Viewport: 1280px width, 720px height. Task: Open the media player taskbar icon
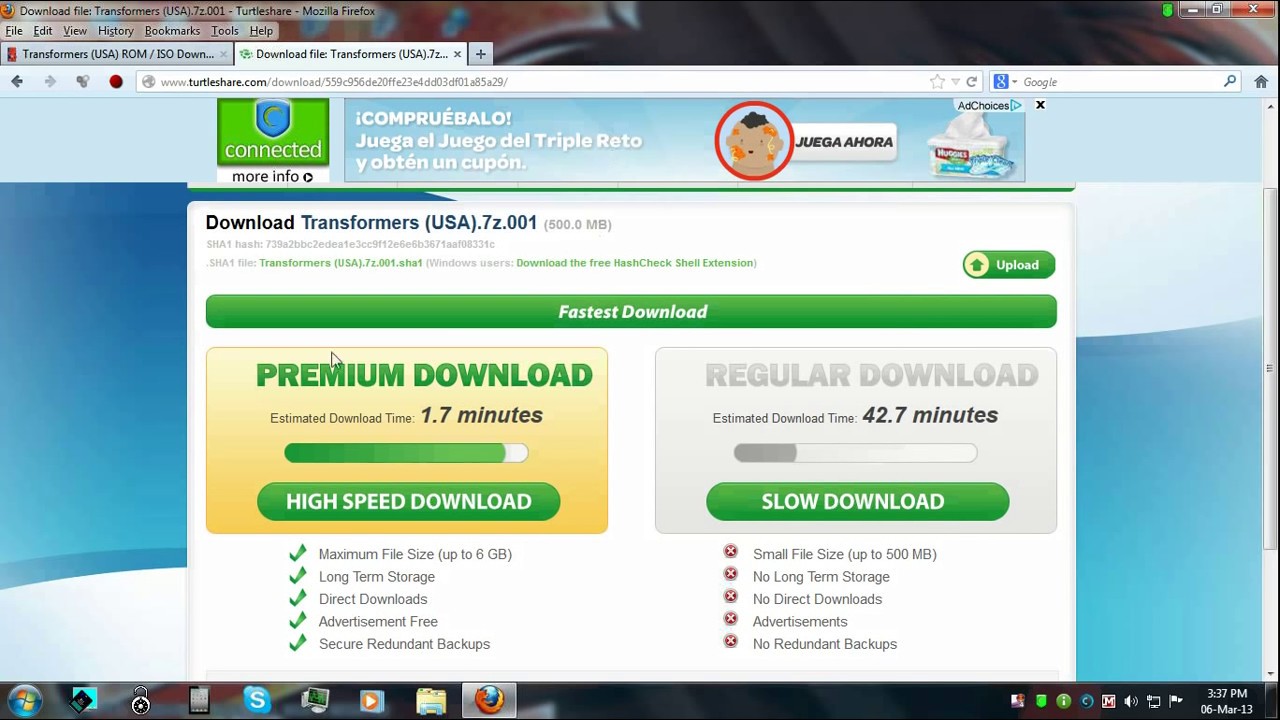372,701
